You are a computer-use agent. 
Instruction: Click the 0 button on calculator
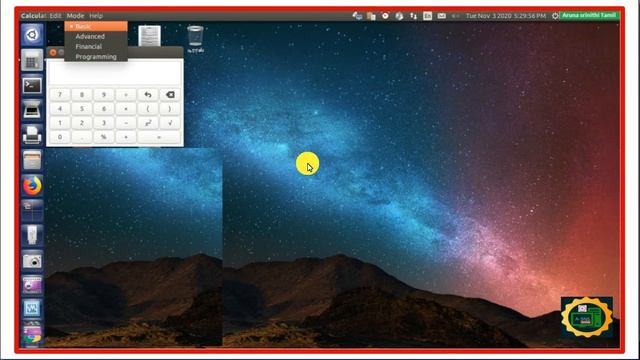(x=60, y=137)
